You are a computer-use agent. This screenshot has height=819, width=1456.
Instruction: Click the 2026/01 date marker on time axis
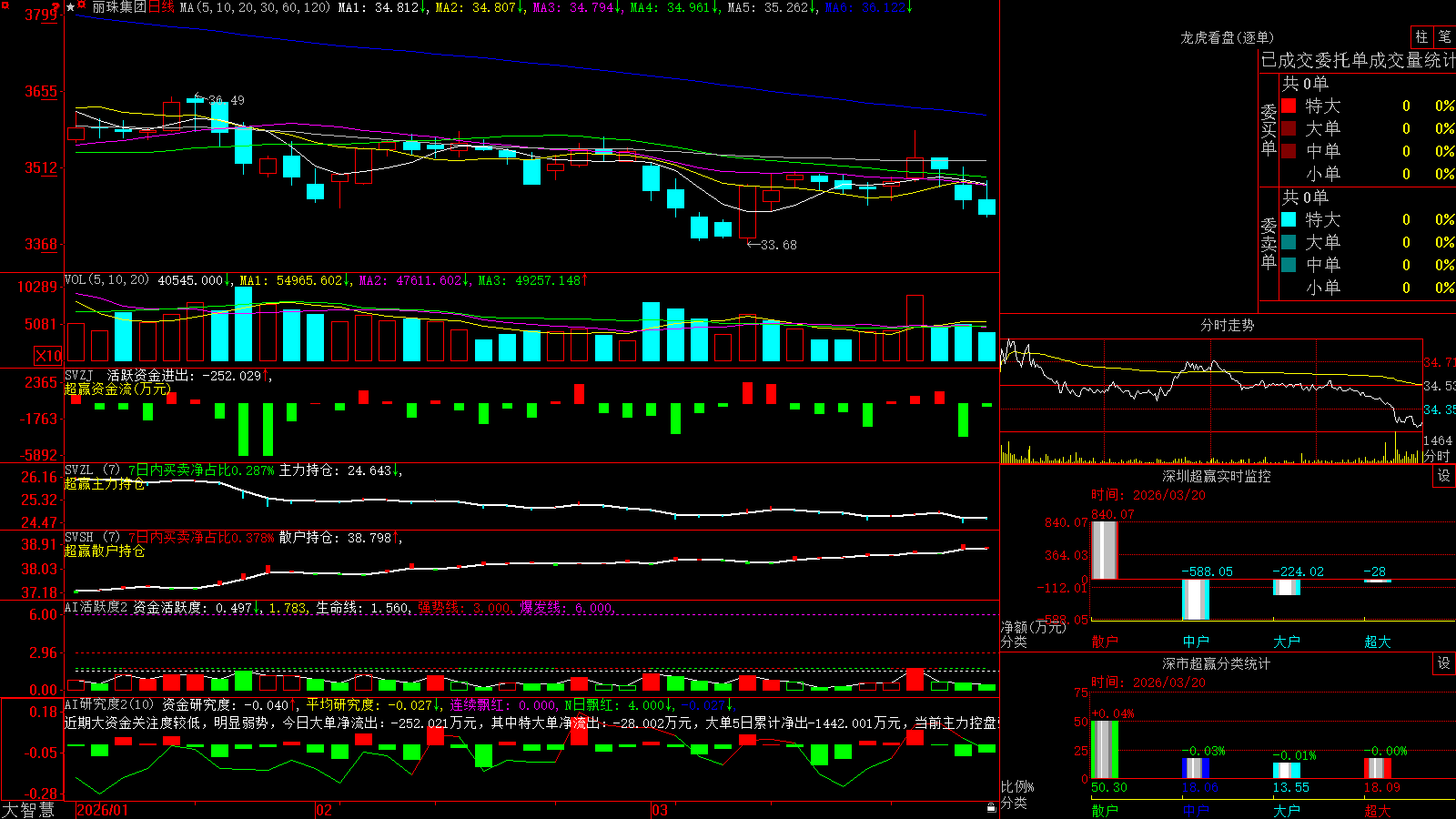pos(102,810)
